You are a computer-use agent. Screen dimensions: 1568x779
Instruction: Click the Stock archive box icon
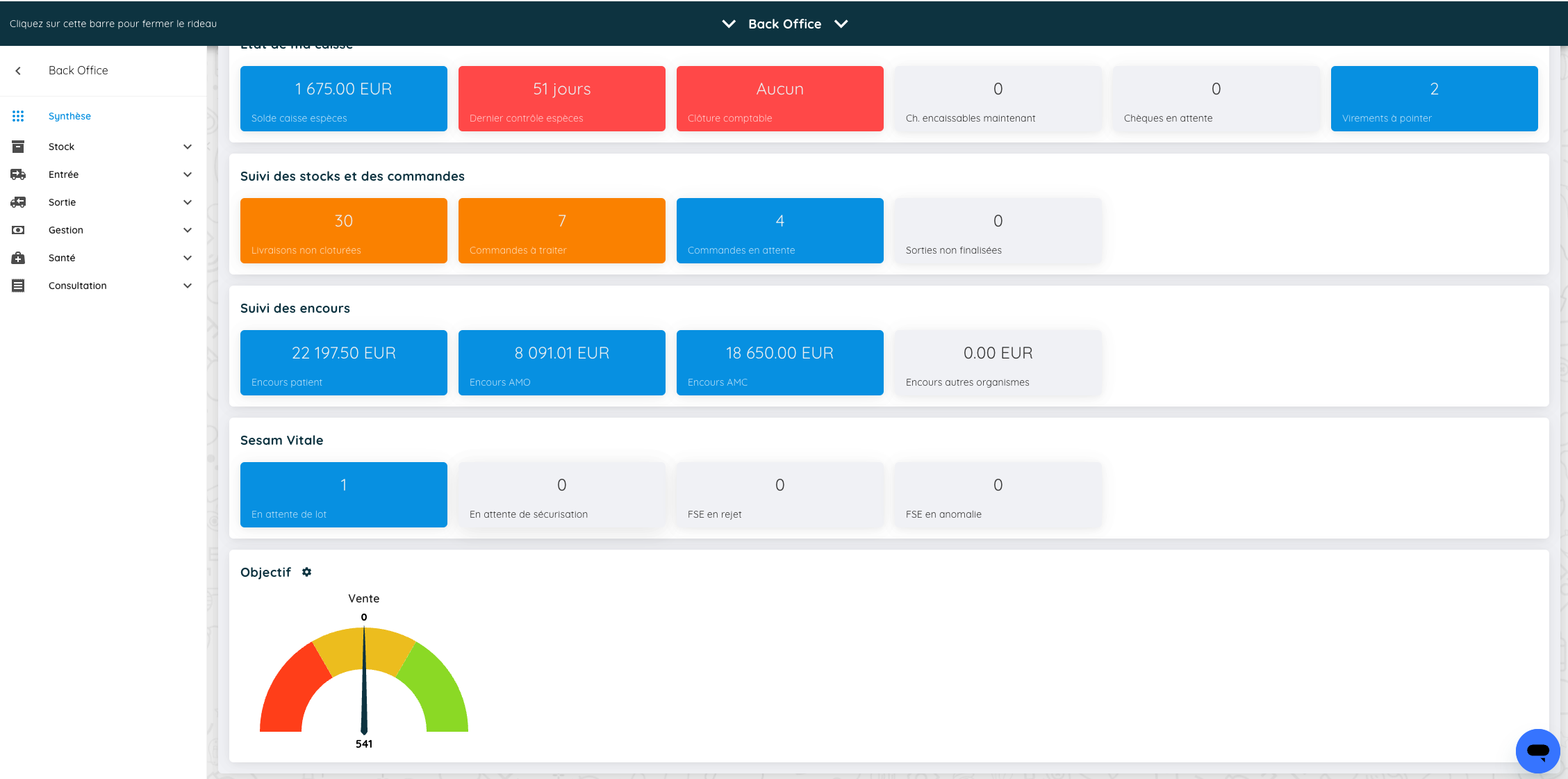(18, 147)
